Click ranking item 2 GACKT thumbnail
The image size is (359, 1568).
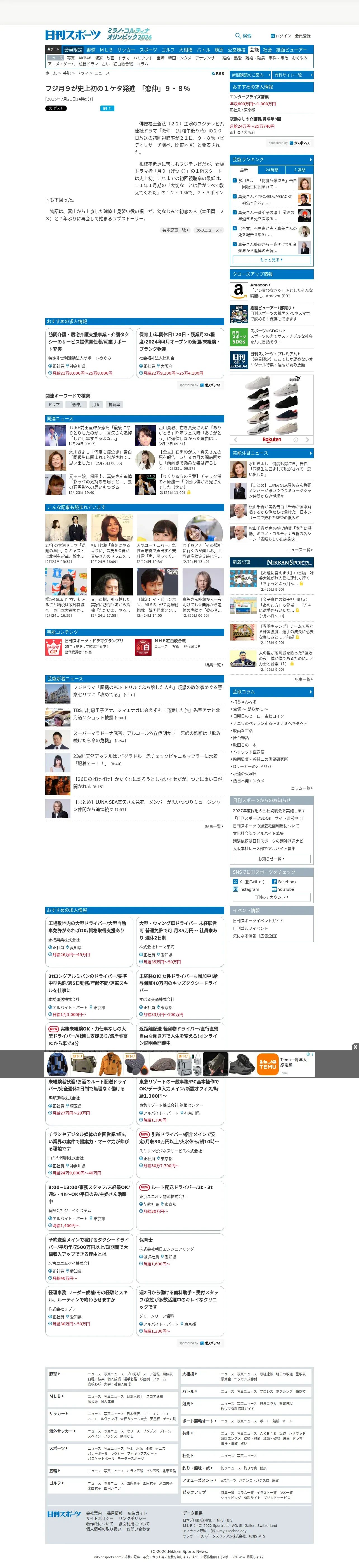pyautogui.click(x=304, y=200)
